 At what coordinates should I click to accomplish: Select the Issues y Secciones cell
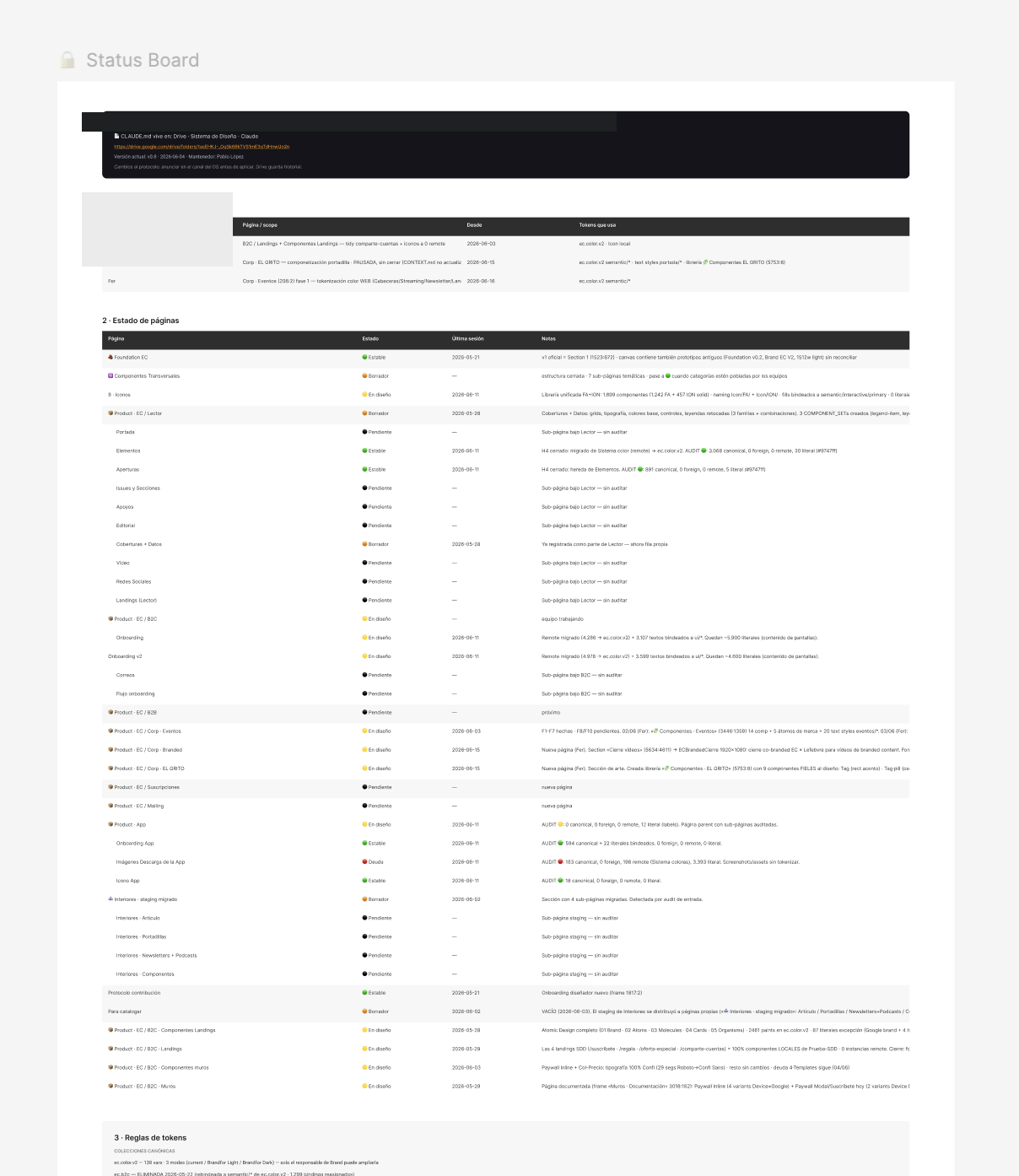(137, 488)
